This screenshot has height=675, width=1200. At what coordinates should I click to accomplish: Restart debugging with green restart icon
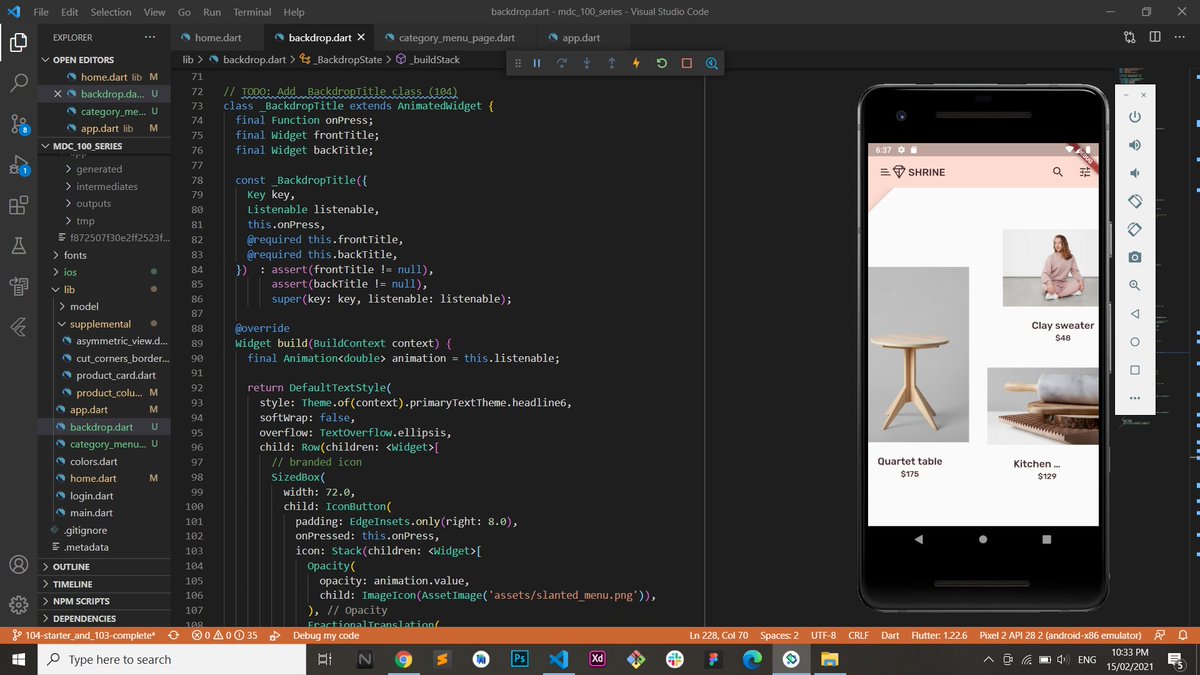point(662,63)
